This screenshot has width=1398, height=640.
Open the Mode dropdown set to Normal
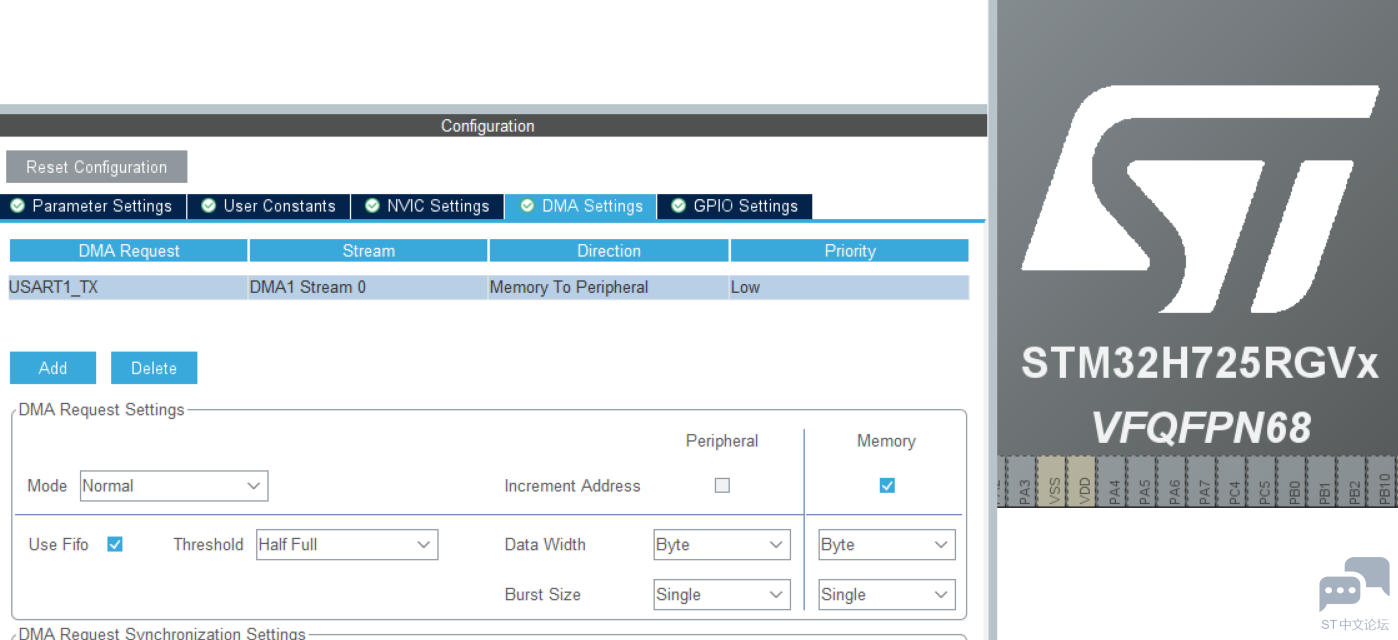(x=174, y=486)
